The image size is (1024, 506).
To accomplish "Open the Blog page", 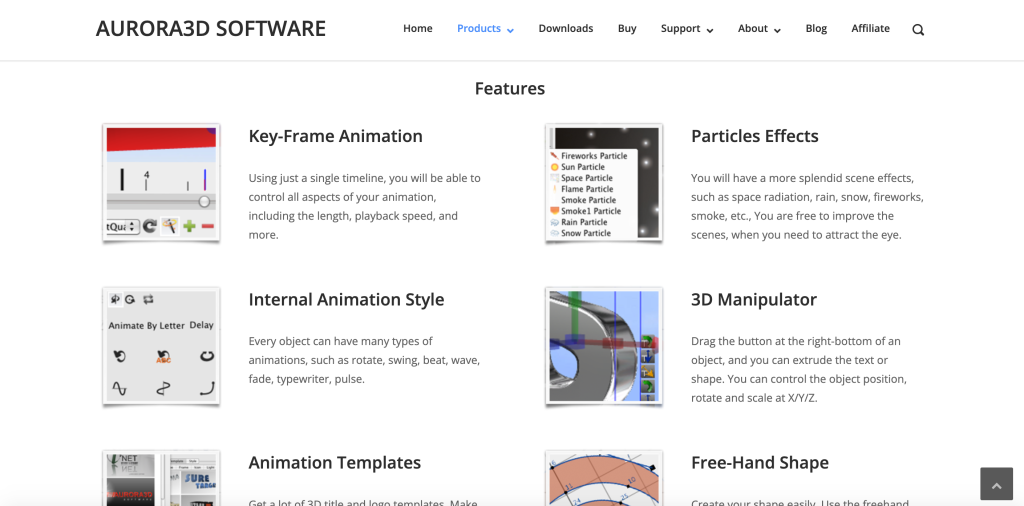I will [816, 29].
